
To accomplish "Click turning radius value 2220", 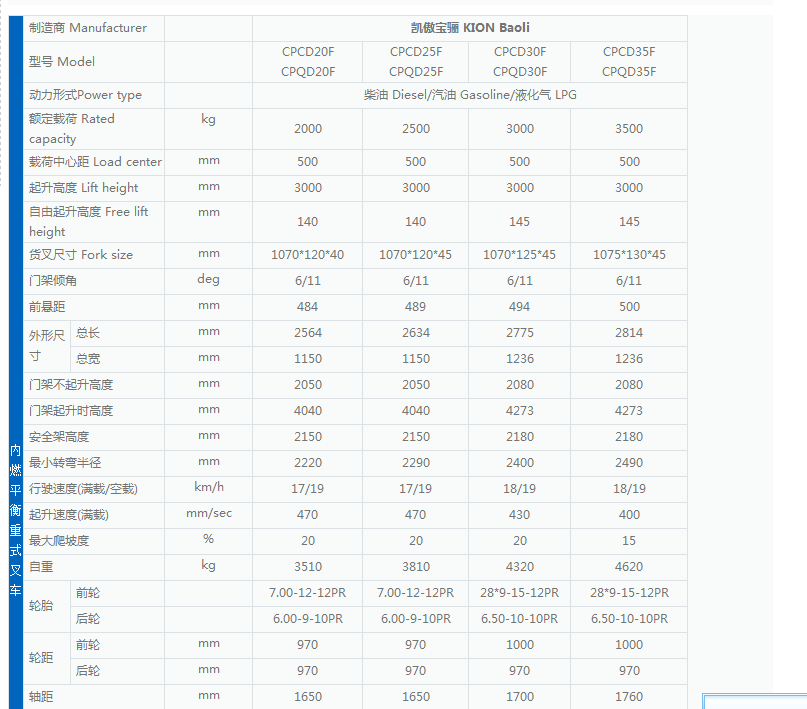I will coord(308,463).
